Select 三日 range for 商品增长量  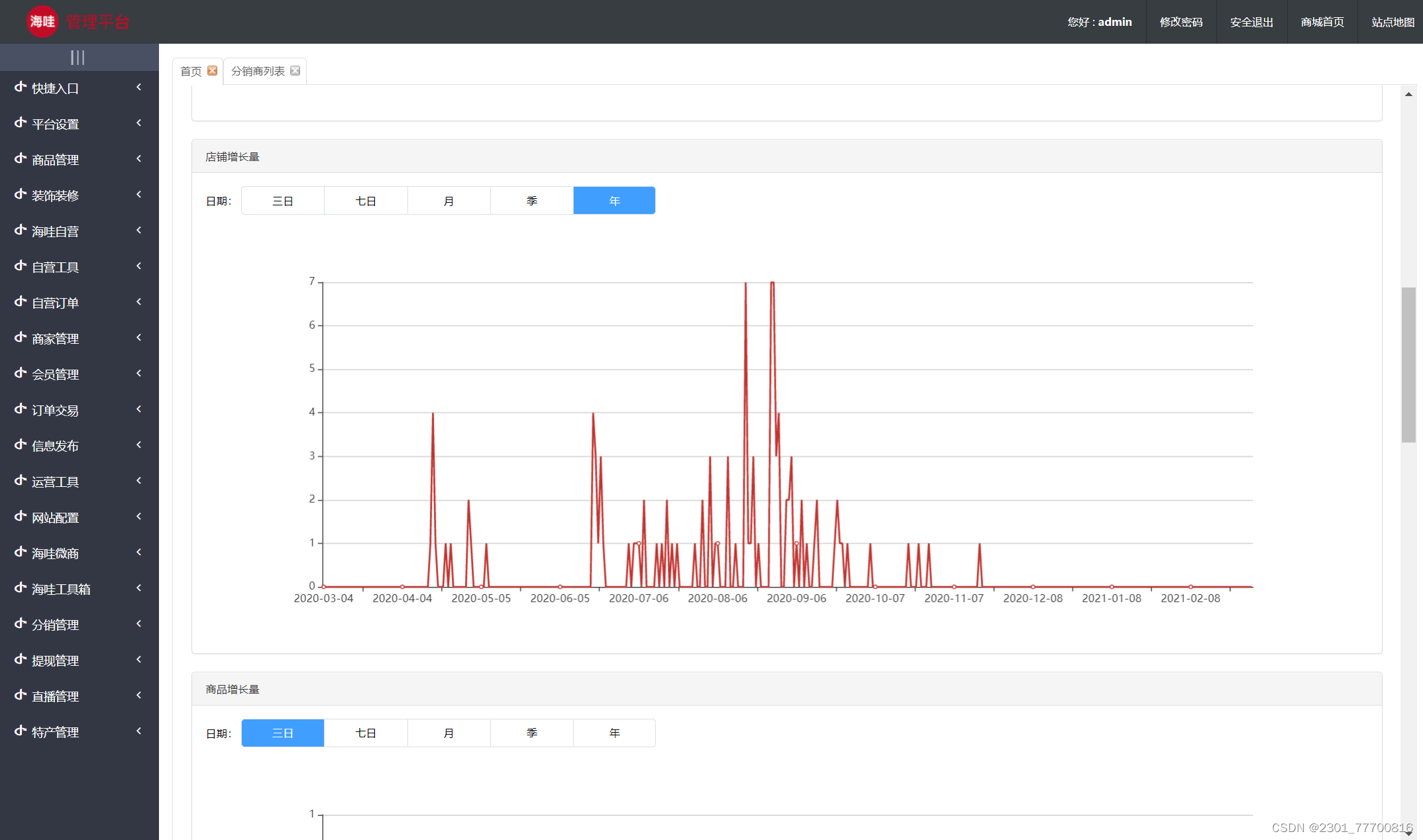[x=283, y=733]
